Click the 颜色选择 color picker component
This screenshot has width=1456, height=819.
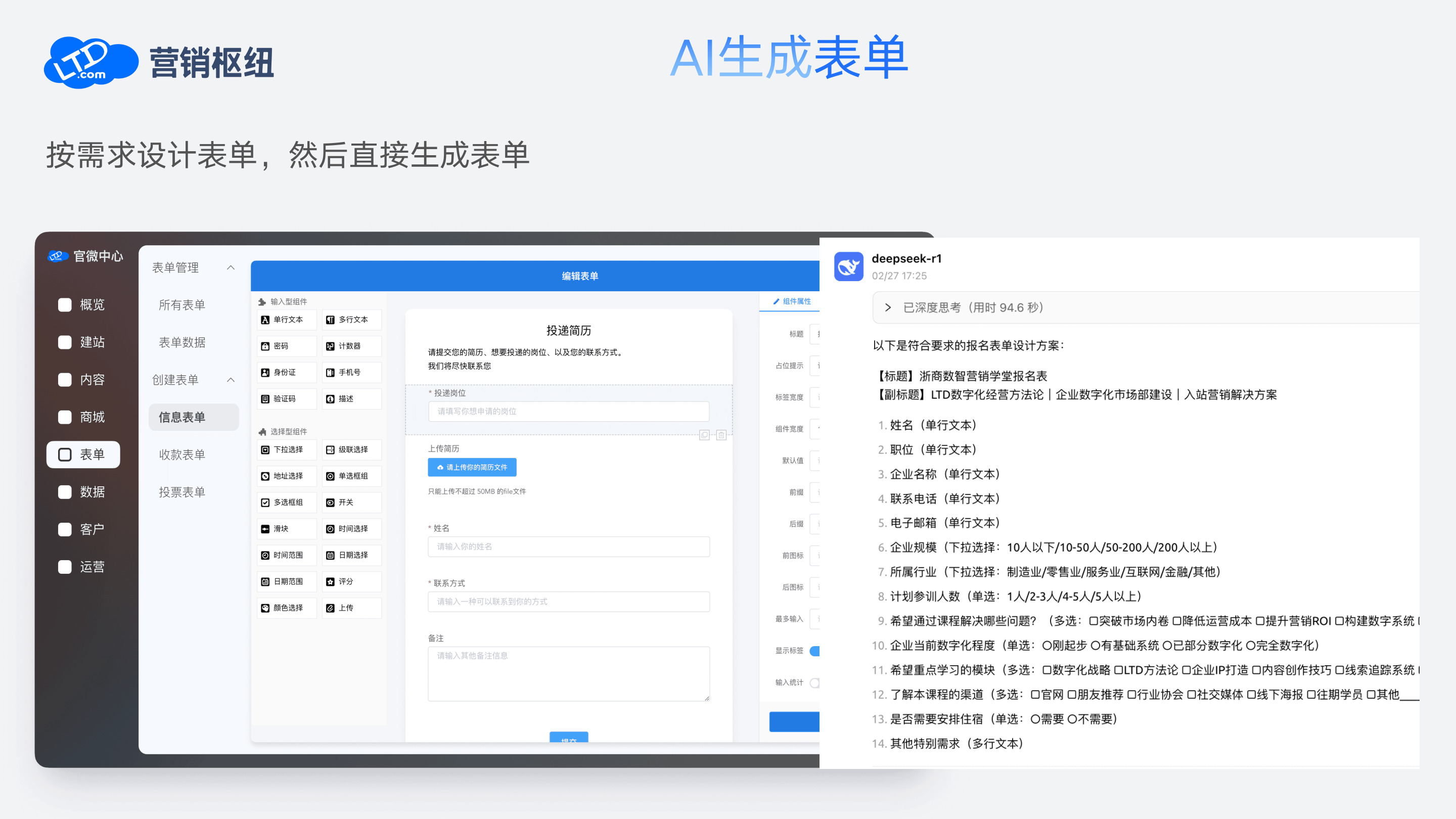tap(287, 608)
